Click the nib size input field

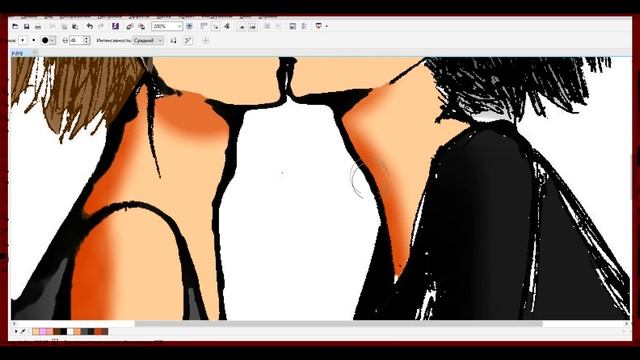point(76,40)
